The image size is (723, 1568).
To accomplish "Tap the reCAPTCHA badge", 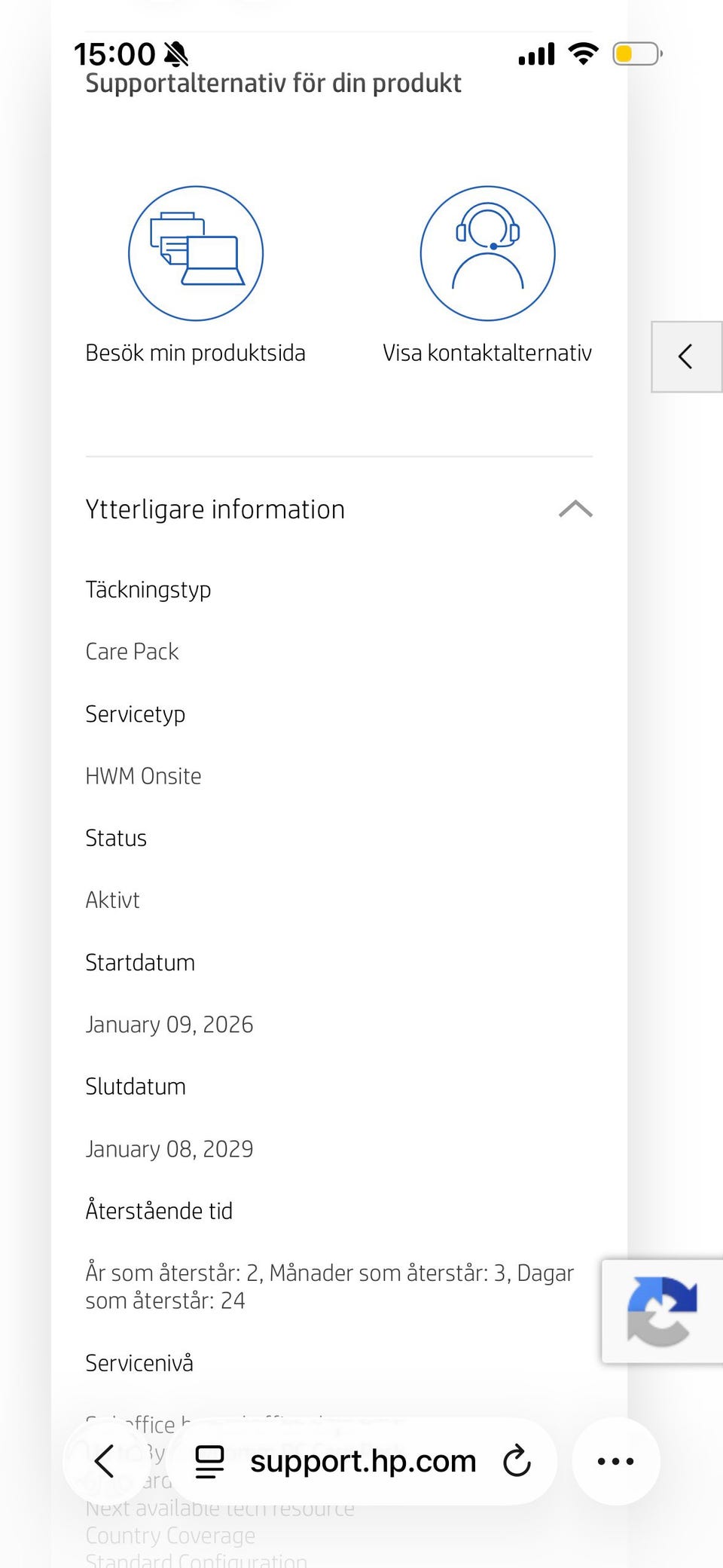I will [x=662, y=1311].
